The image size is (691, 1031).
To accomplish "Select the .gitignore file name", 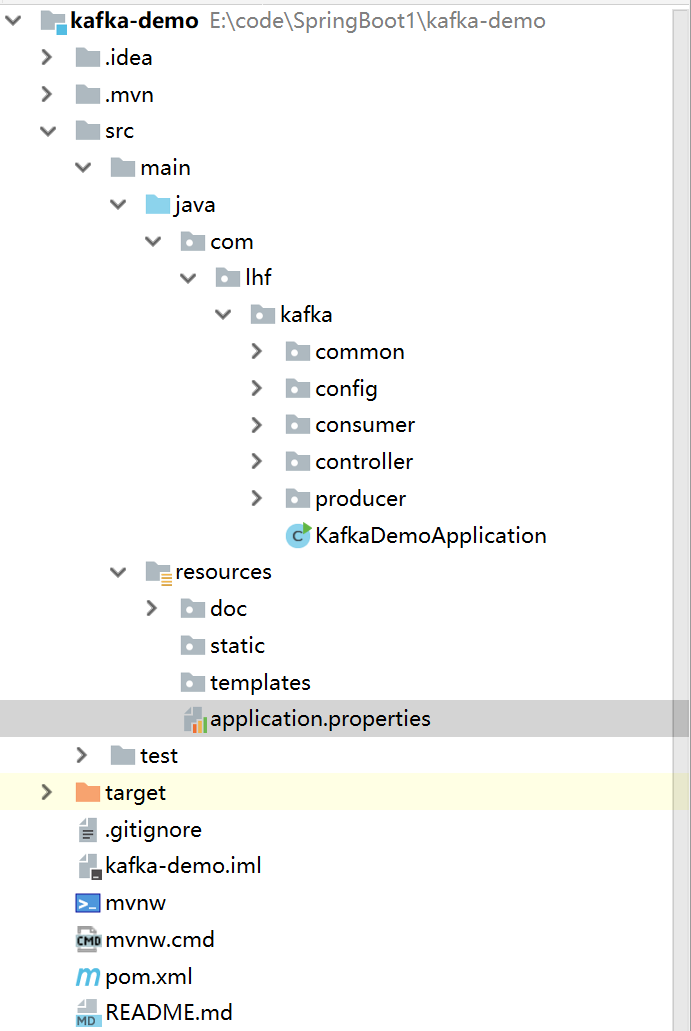I will pos(153,829).
